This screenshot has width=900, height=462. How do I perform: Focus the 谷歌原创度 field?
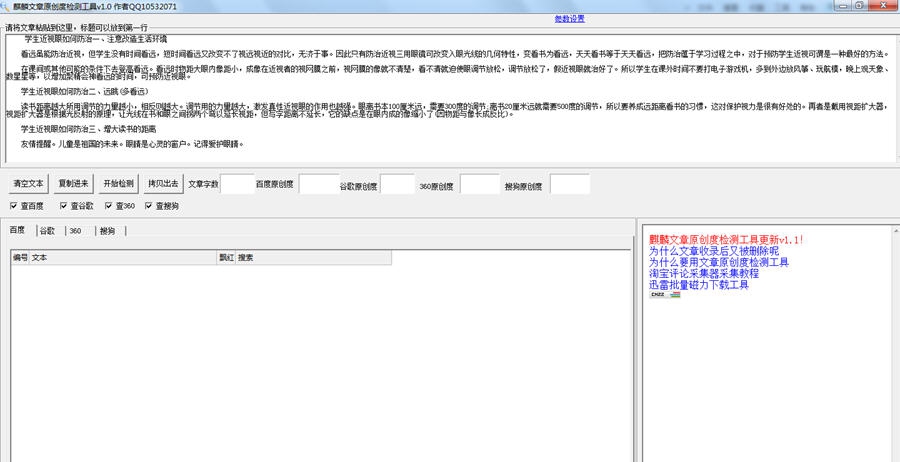[397, 184]
